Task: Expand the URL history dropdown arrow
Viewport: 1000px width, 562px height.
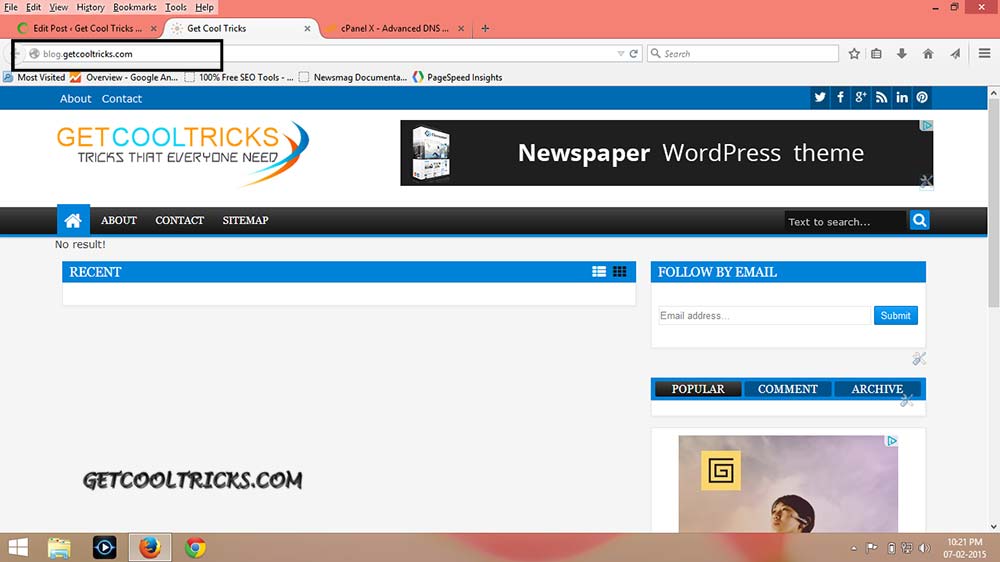Action: (x=621, y=54)
